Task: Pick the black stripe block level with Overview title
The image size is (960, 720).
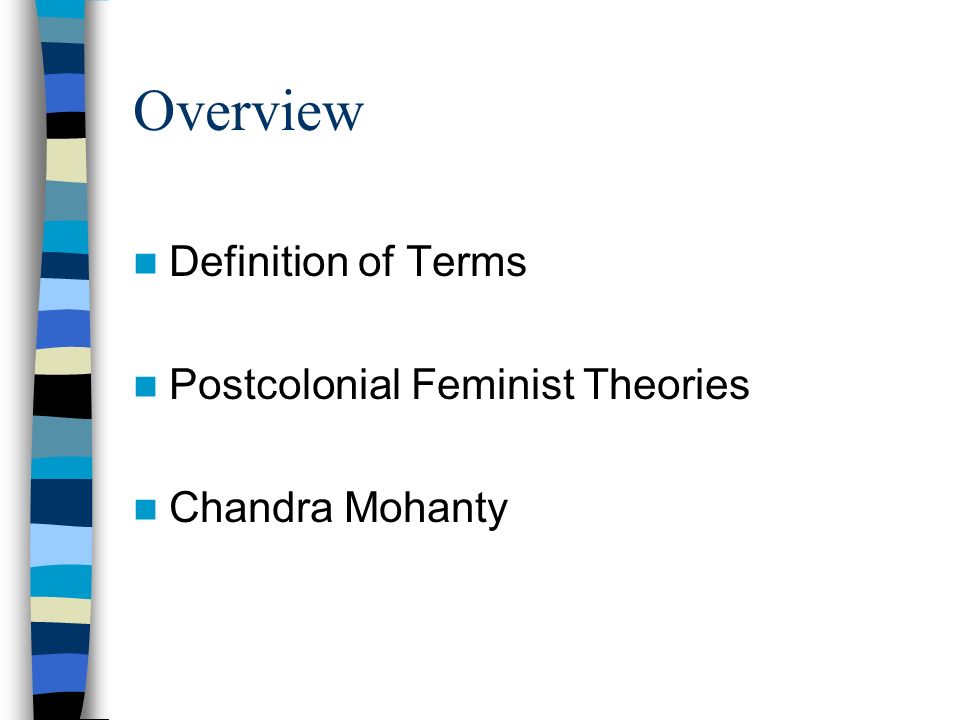Action: click(x=66, y=126)
